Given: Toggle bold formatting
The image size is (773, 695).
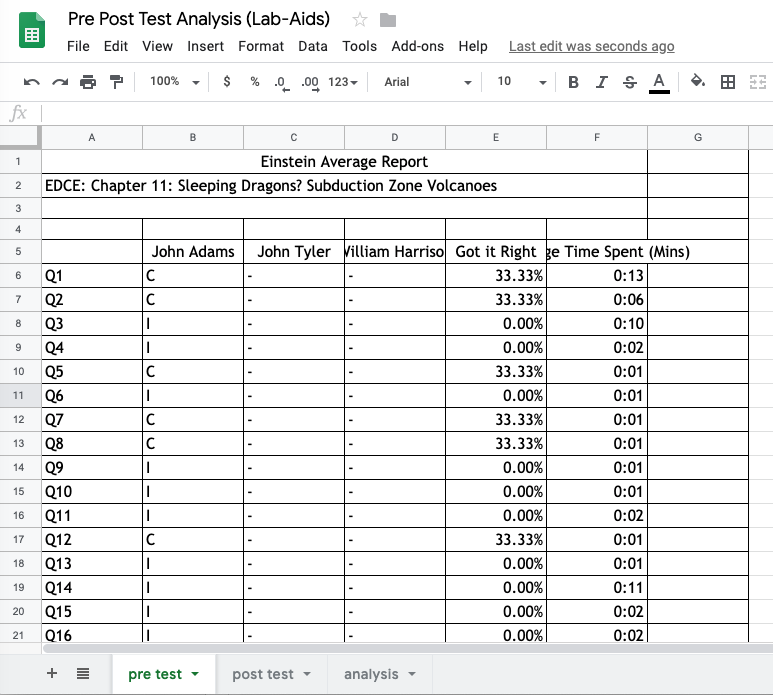Looking at the screenshot, I should point(573,82).
